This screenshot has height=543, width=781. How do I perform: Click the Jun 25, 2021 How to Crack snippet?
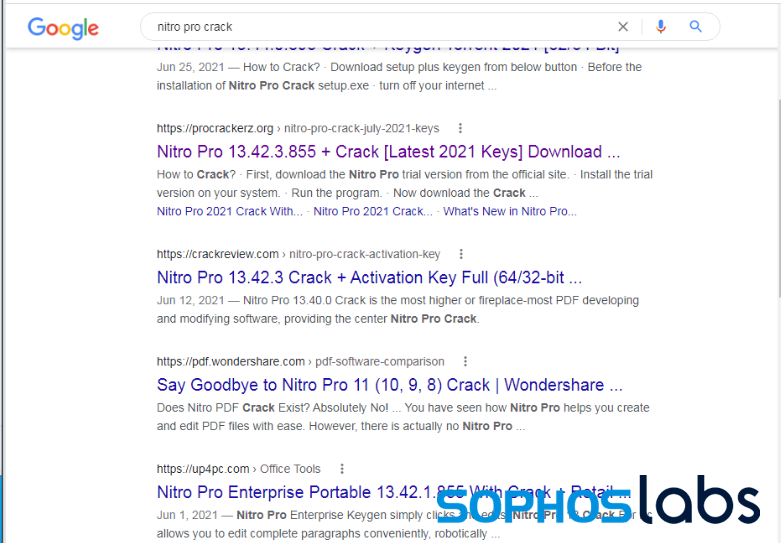point(399,76)
